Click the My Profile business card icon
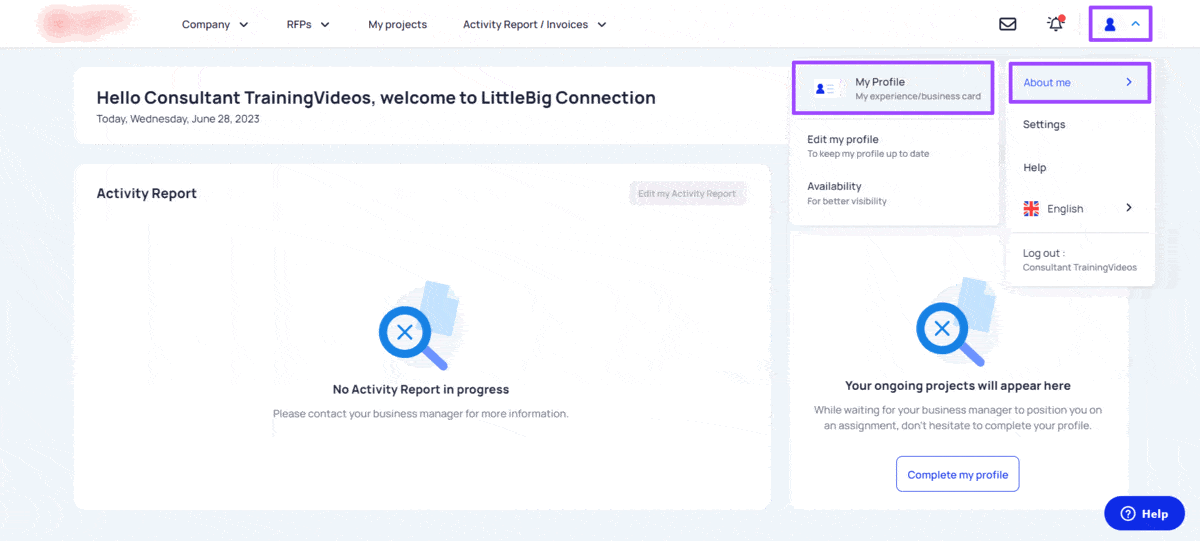The image size is (1200, 549). [x=828, y=88]
